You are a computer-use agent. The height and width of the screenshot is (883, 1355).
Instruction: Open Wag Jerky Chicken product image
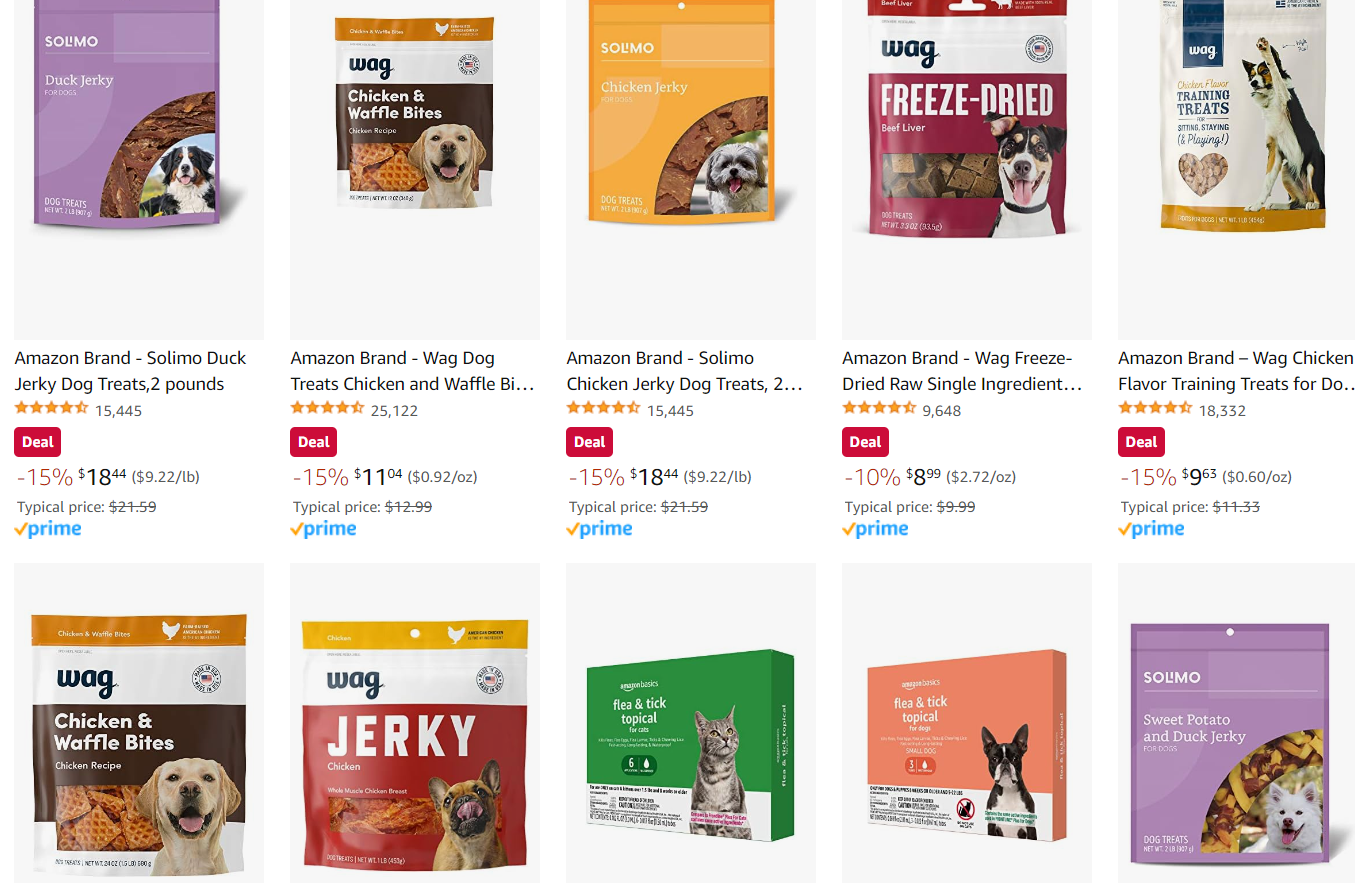click(415, 722)
